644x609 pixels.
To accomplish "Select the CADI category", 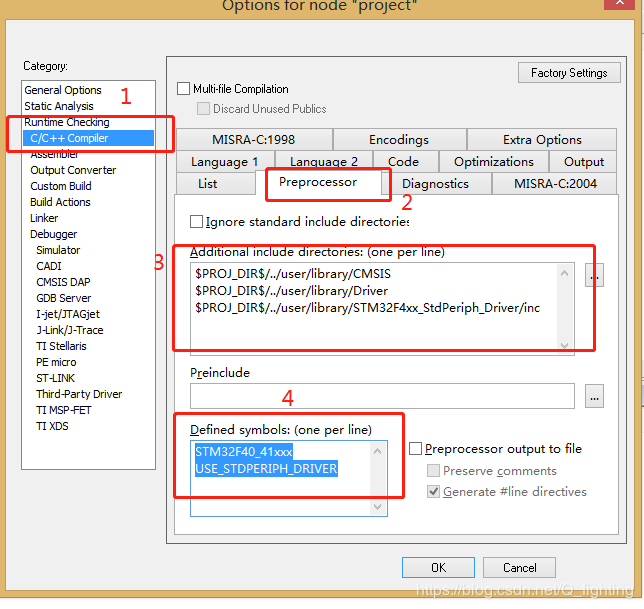I will [48, 266].
